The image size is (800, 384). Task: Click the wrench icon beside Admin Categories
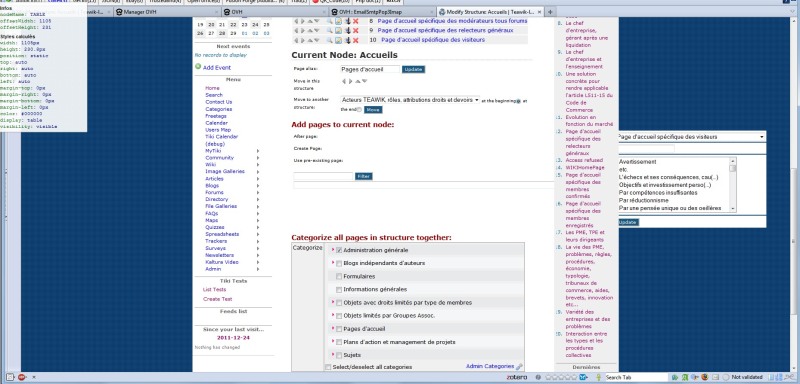(x=519, y=366)
